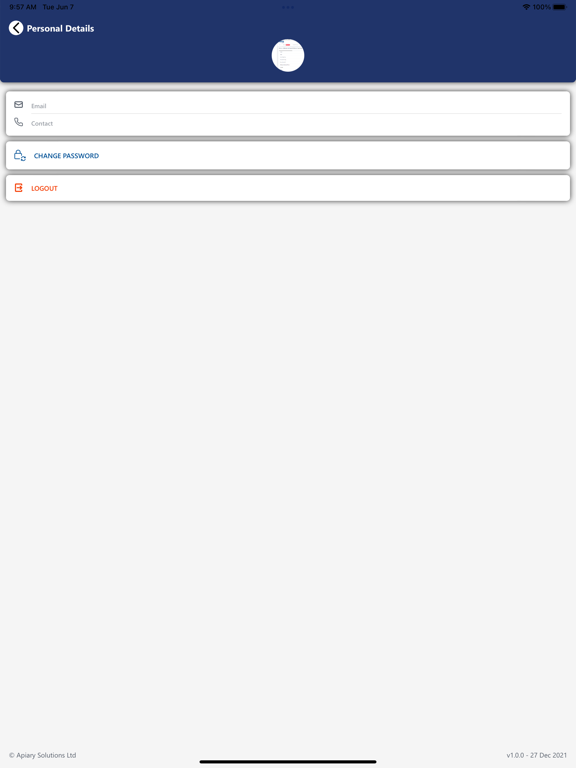Click the v1.0.0 - 27 Dec 2021 version label

[x=536, y=755]
